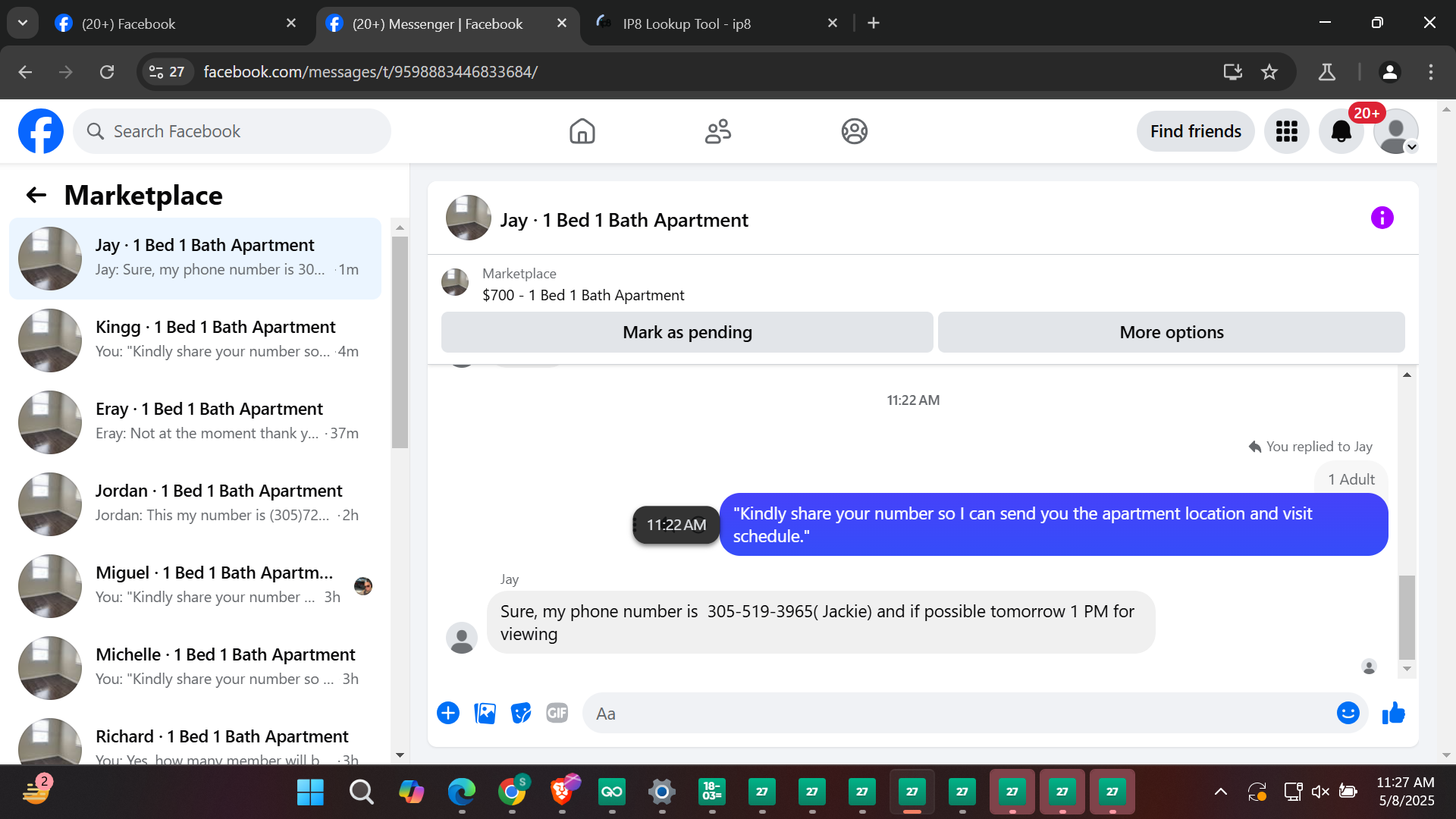1456x819 pixels.
Task: Click the Facebook logo
Action: pyautogui.click(x=41, y=131)
